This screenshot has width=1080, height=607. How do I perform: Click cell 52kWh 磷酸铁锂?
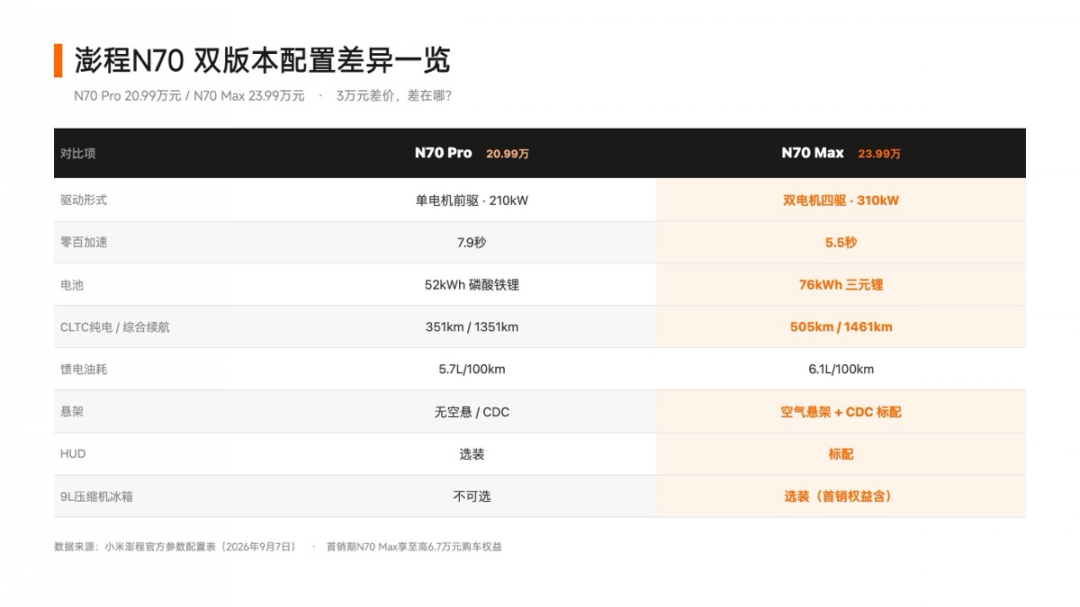(x=472, y=285)
